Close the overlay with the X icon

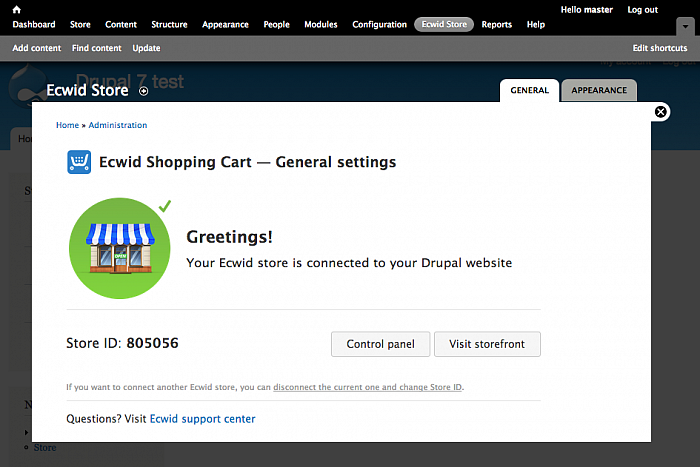click(661, 112)
